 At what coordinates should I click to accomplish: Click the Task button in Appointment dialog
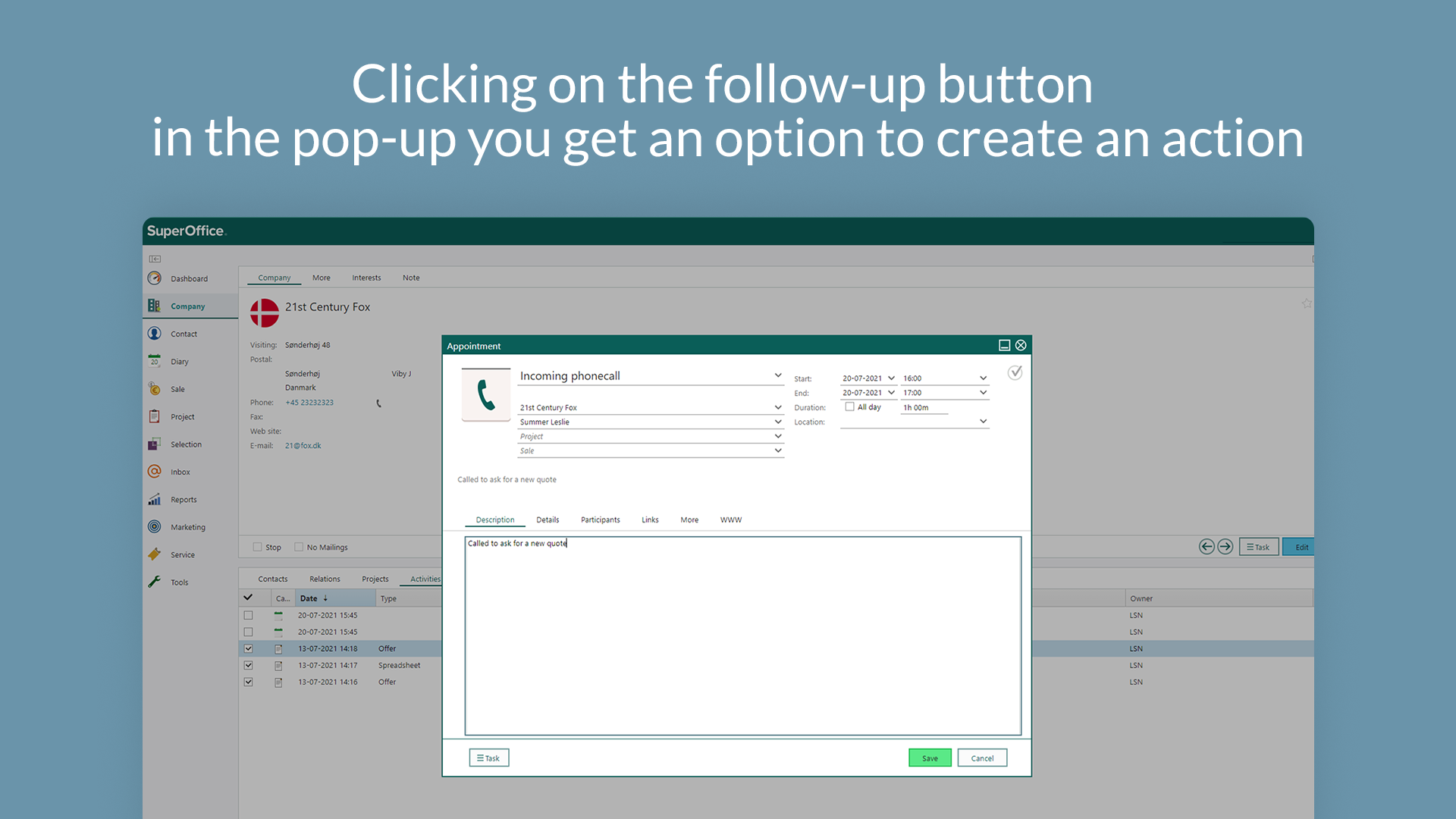coord(489,758)
